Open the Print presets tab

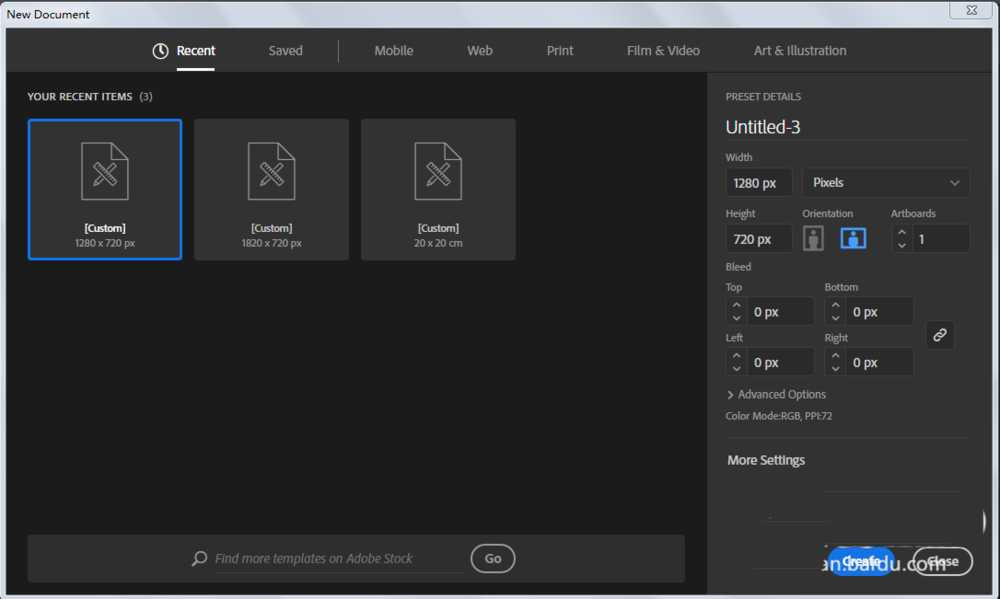(x=559, y=50)
